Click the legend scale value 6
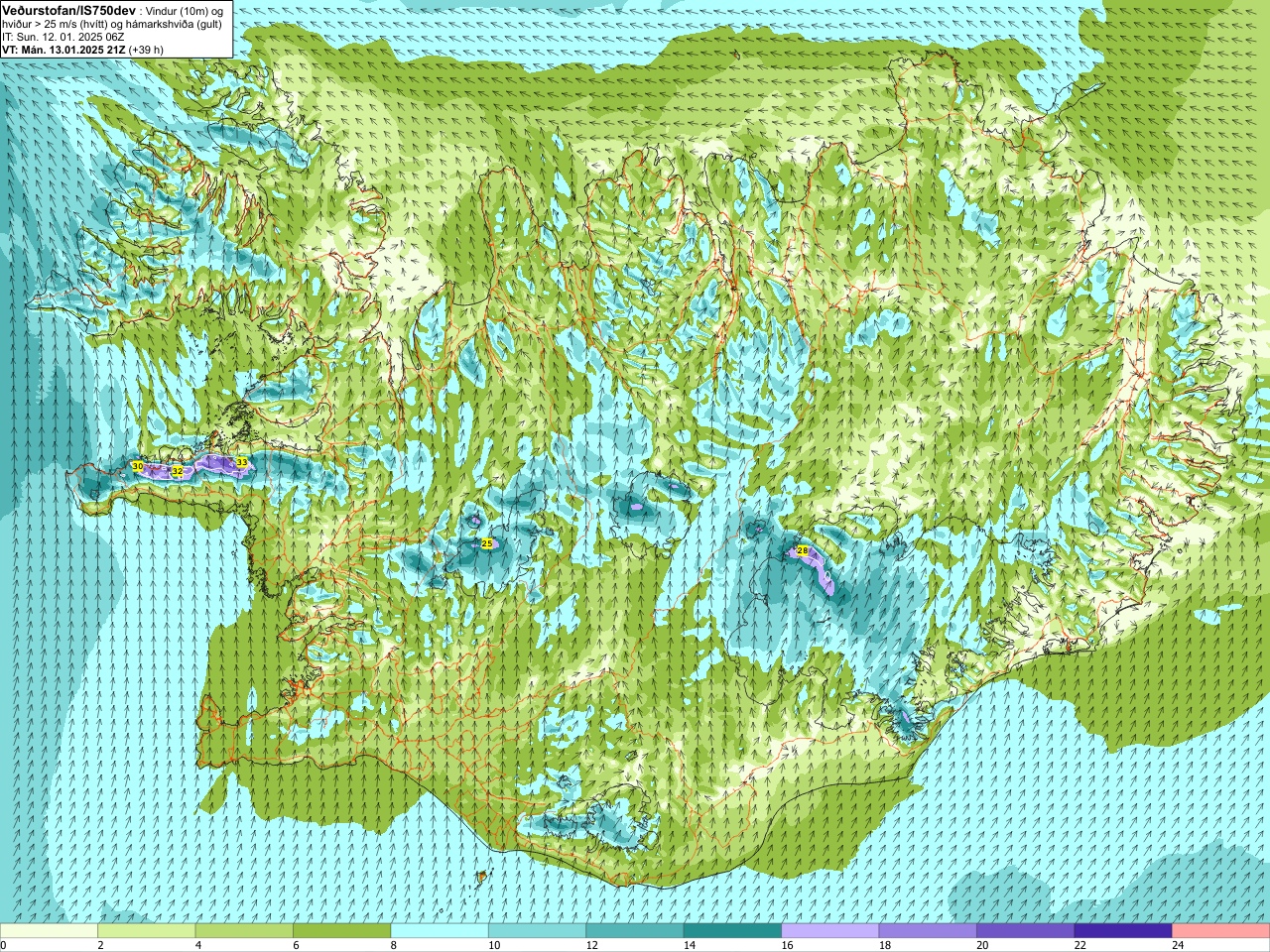 (x=296, y=945)
